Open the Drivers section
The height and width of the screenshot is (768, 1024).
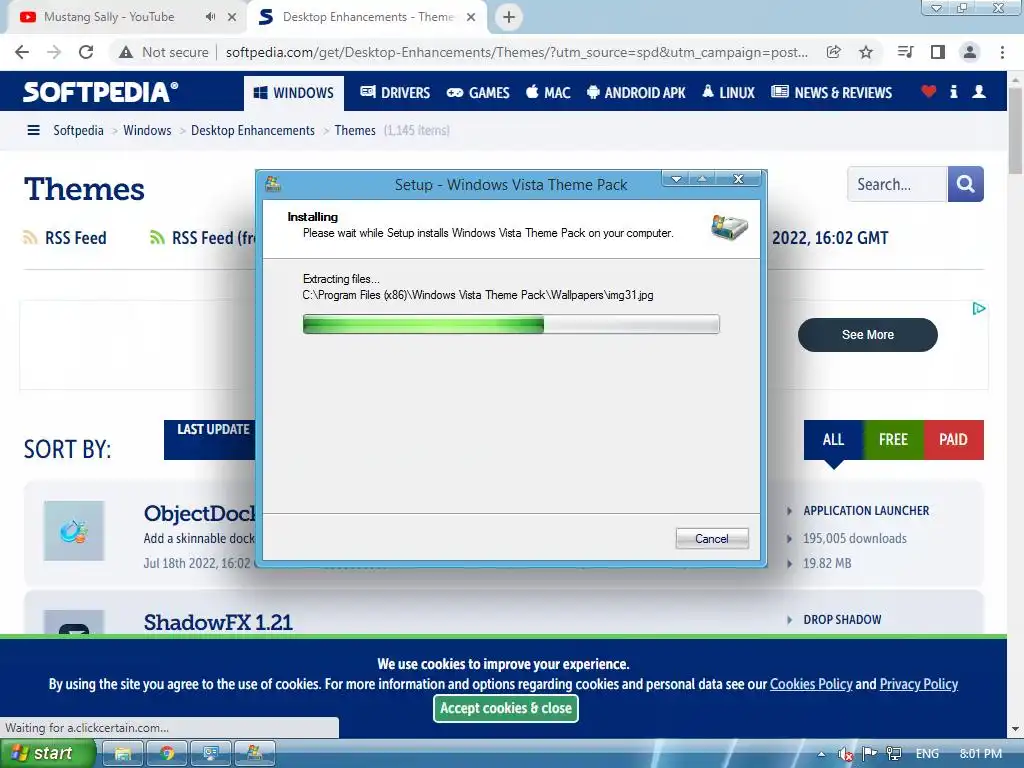[395, 93]
